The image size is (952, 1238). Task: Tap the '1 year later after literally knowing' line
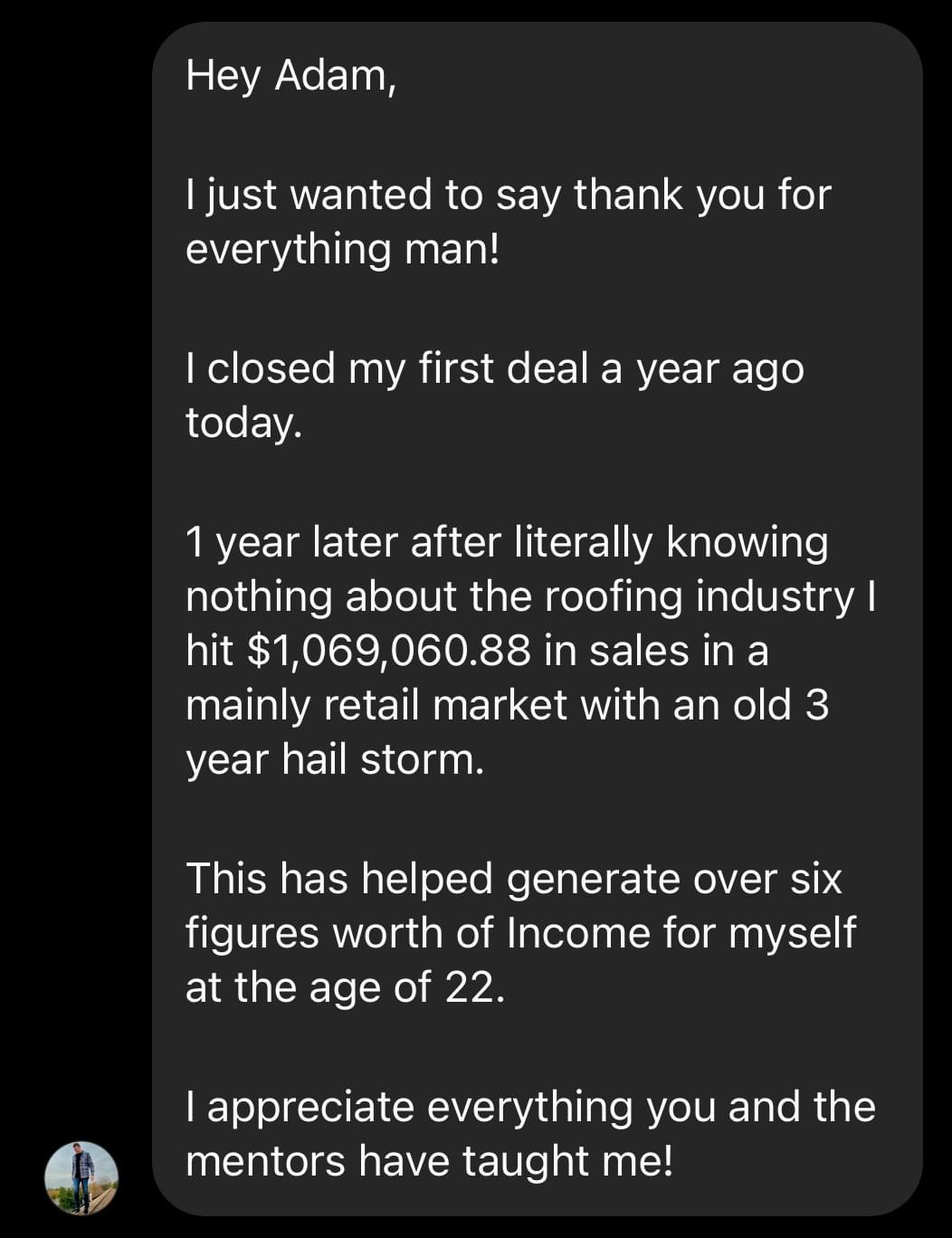(x=507, y=543)
